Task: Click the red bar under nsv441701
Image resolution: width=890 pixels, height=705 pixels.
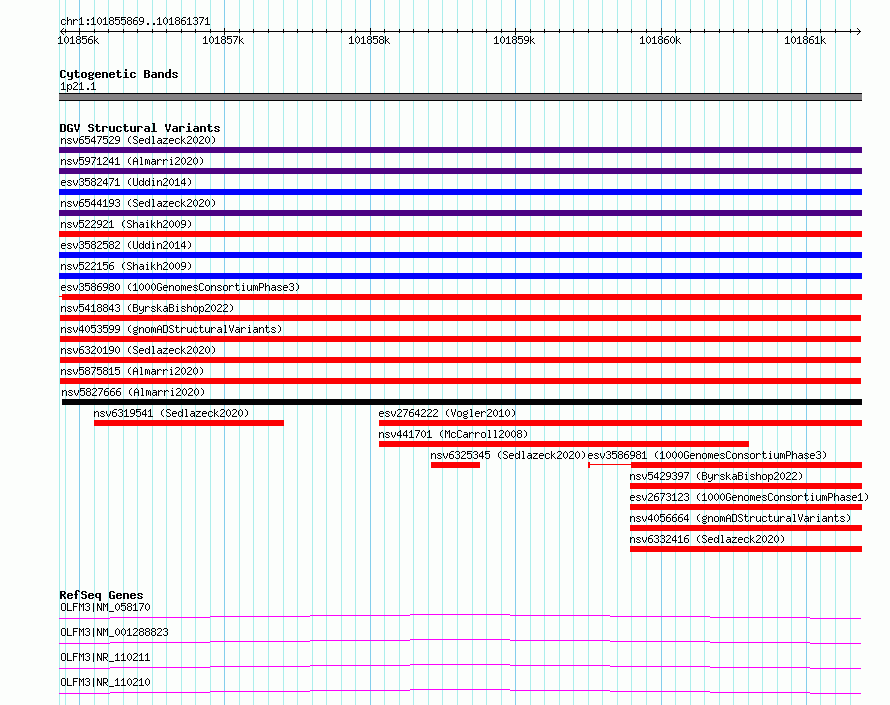Action: (564, 444)
